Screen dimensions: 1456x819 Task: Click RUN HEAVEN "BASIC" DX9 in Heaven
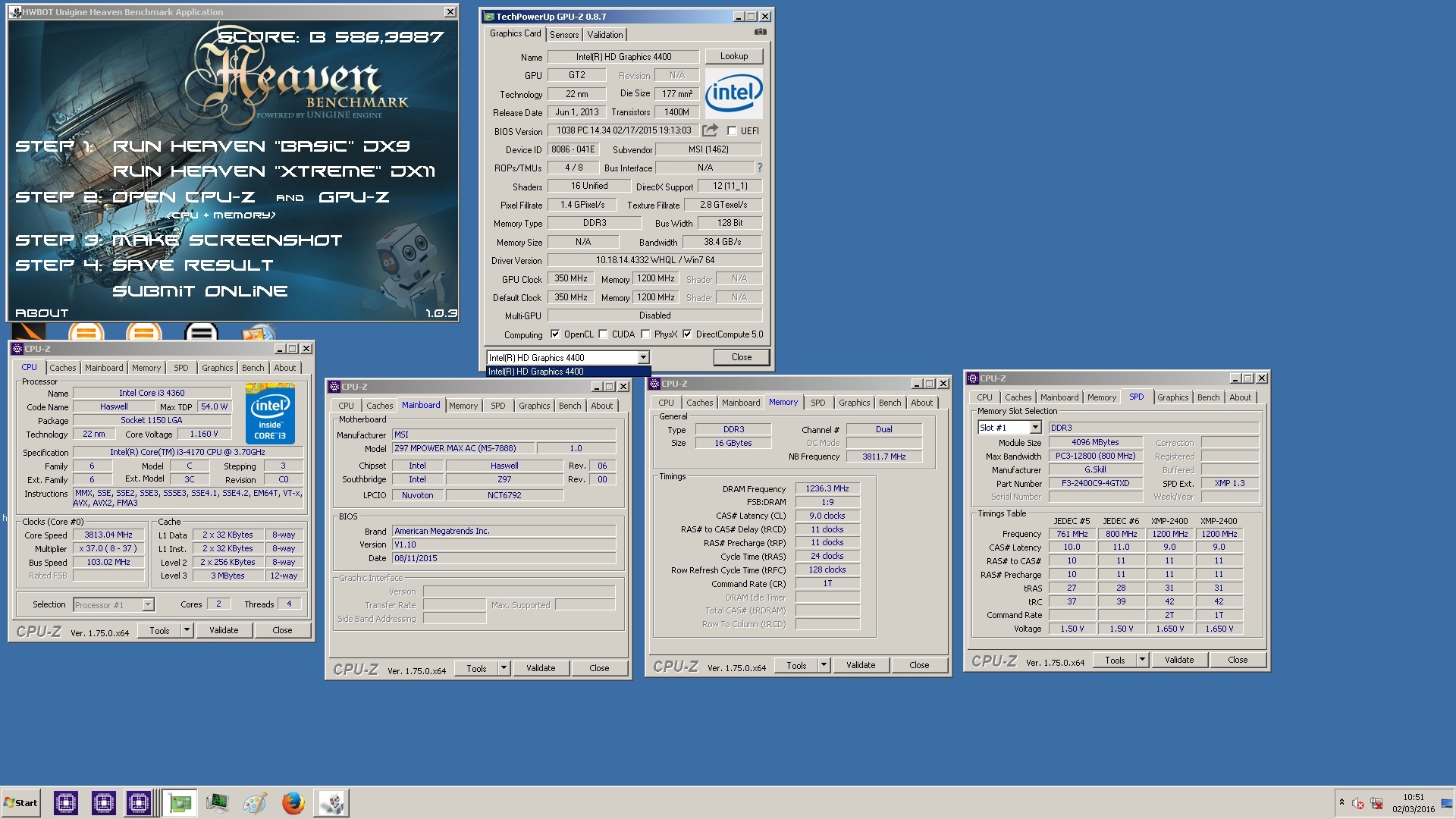coord(261,146)
